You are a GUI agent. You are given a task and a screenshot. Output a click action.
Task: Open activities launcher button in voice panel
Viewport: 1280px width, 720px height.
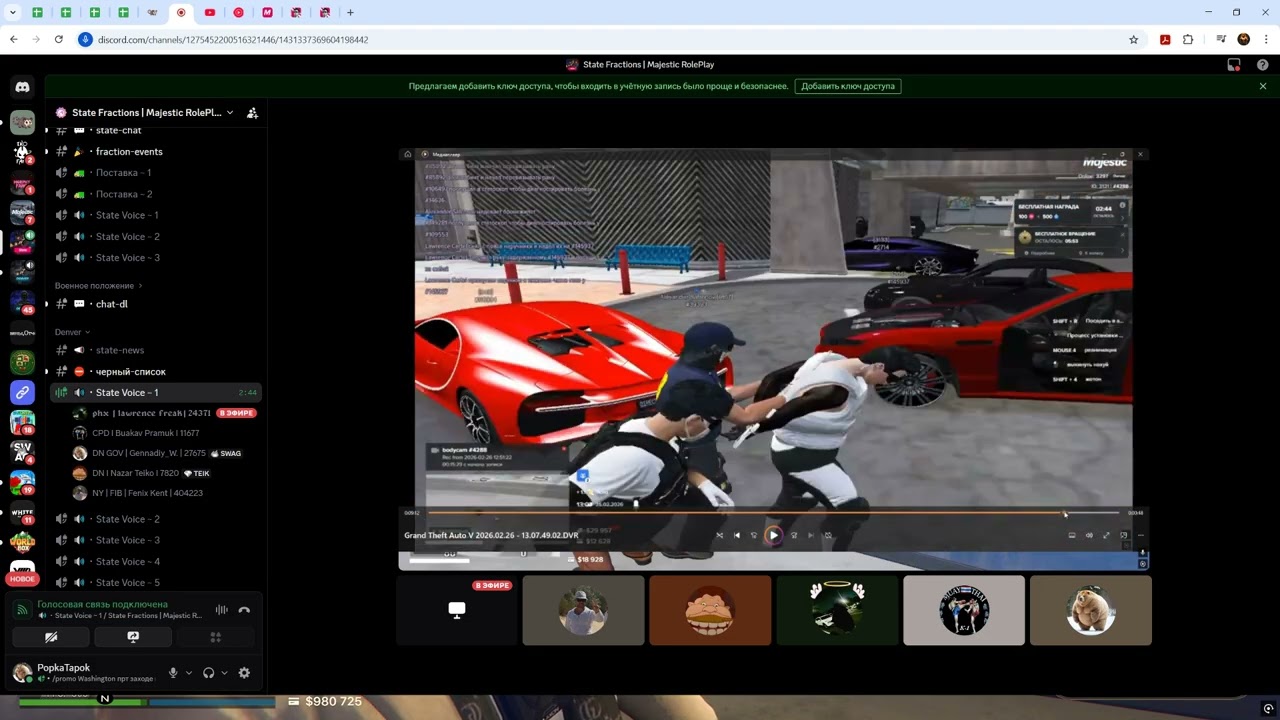point(215,637)
